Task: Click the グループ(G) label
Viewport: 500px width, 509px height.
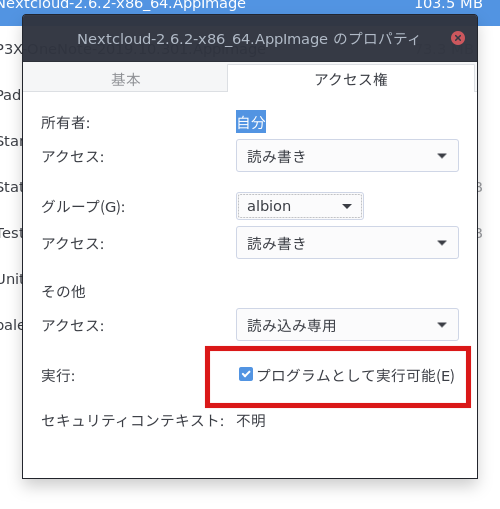Action: 83,206
